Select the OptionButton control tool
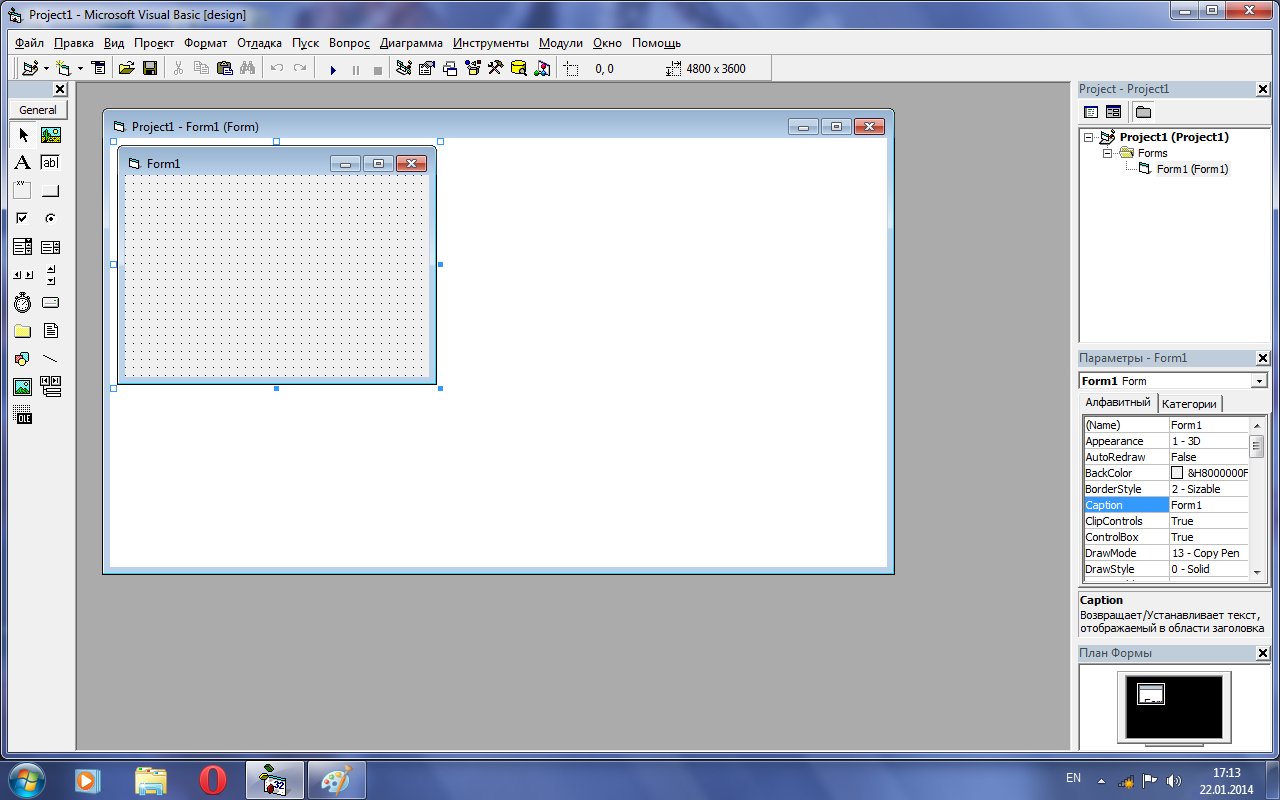Image resolution: width=1280 pixels, height=800 pixels. pos(51,218)
